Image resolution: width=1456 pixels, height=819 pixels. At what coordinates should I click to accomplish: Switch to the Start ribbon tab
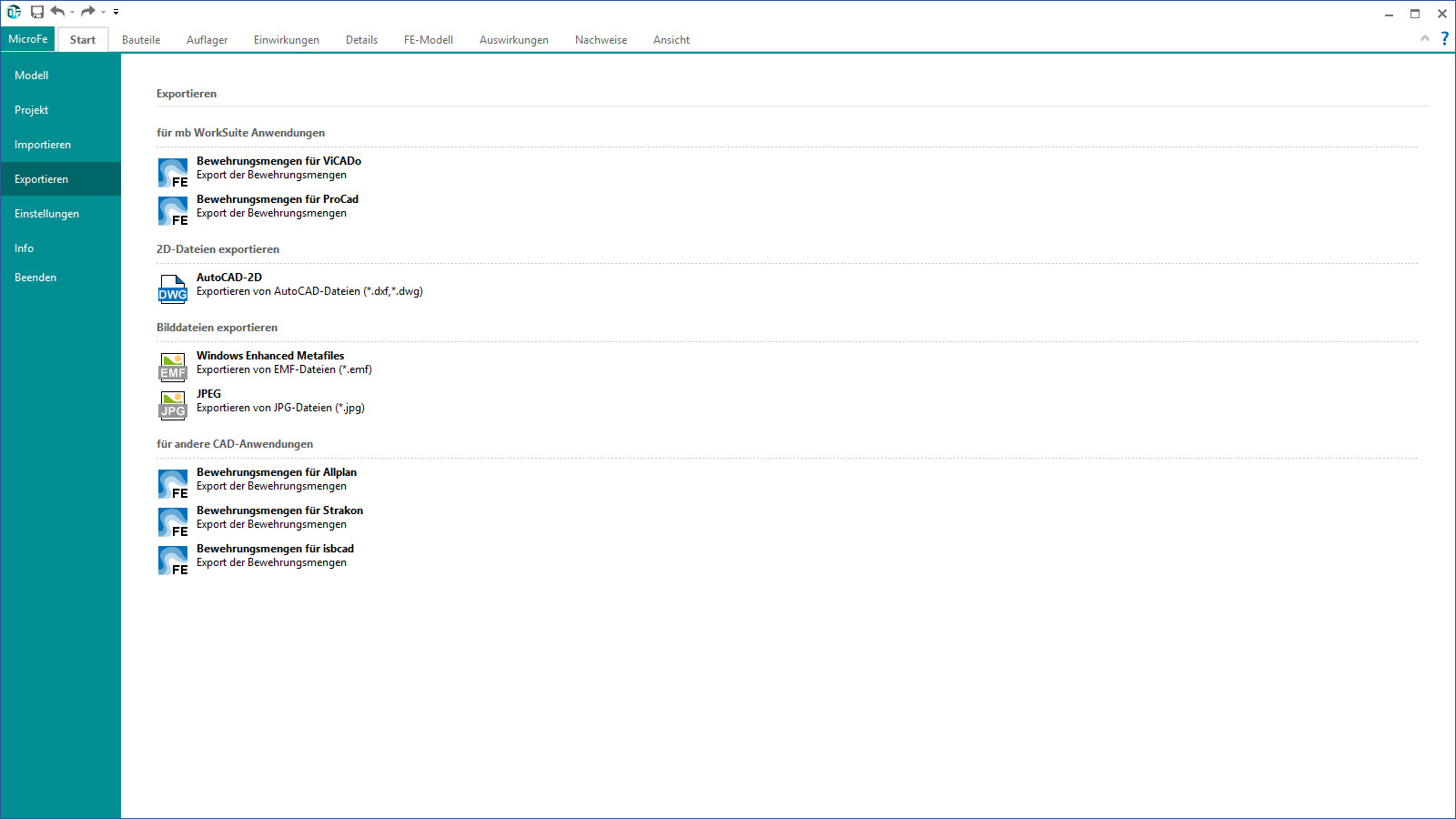coord(83,40)
